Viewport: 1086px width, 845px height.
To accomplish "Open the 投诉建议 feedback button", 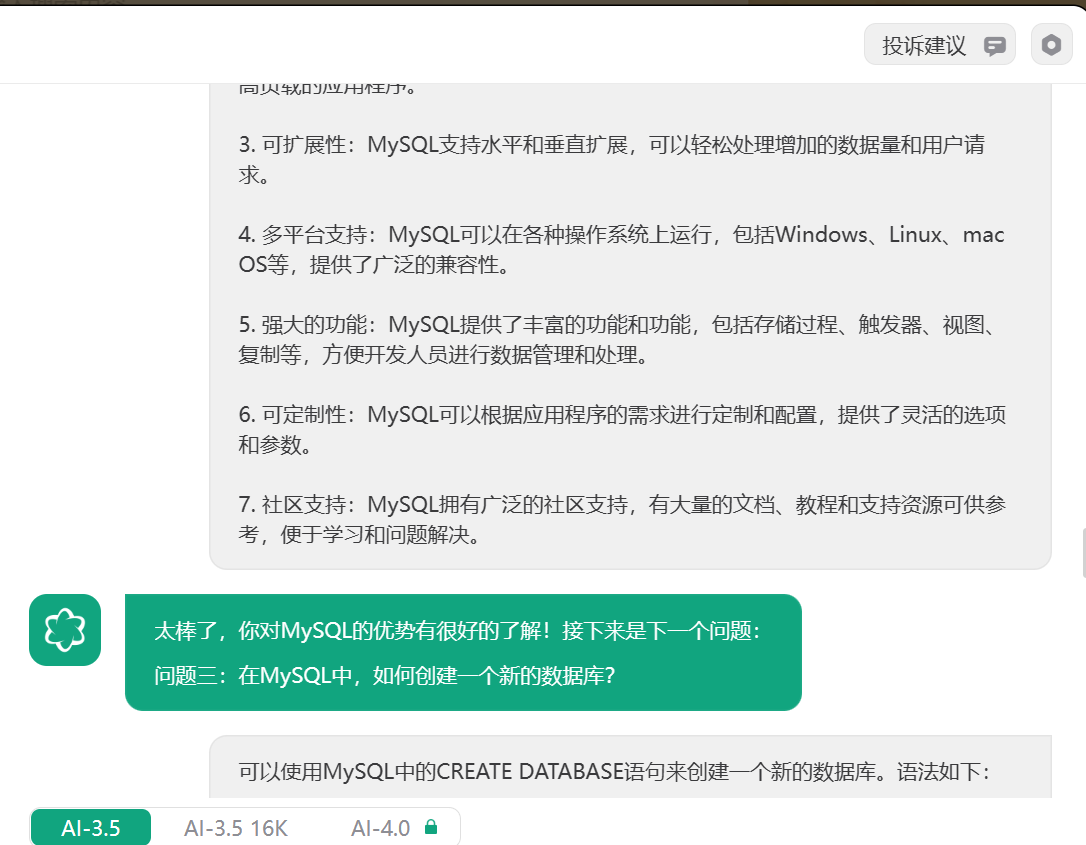I will click(939, 45).
